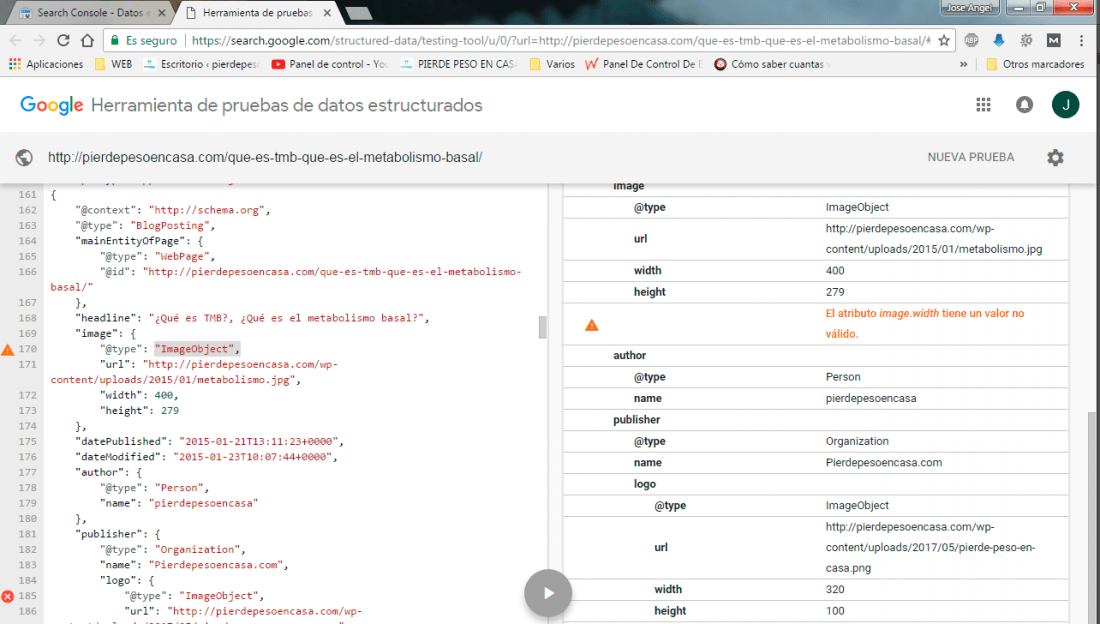
Task: Open the Gmail M extension icon
Action: click(x=1054, y=41)
